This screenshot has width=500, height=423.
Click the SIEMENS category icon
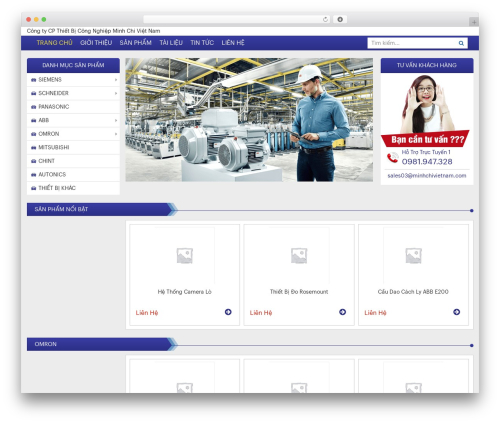pos(33,80)
